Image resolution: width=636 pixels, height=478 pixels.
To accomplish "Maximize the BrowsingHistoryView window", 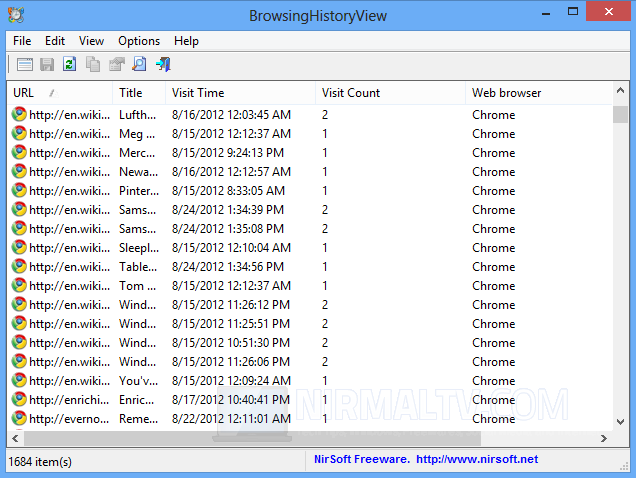I will pyautogui.click(x=573, y=12).
